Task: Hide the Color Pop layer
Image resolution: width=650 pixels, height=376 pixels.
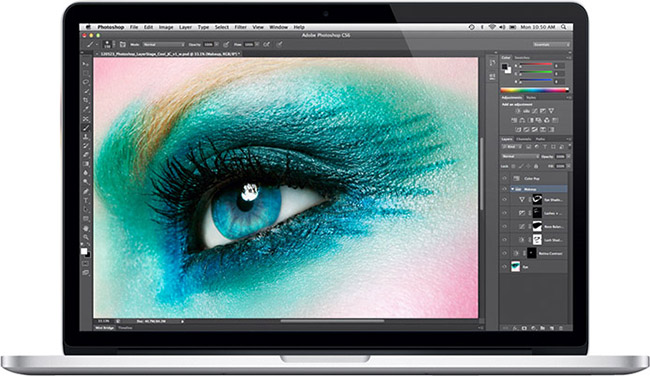Action: (x=504, y=178)
